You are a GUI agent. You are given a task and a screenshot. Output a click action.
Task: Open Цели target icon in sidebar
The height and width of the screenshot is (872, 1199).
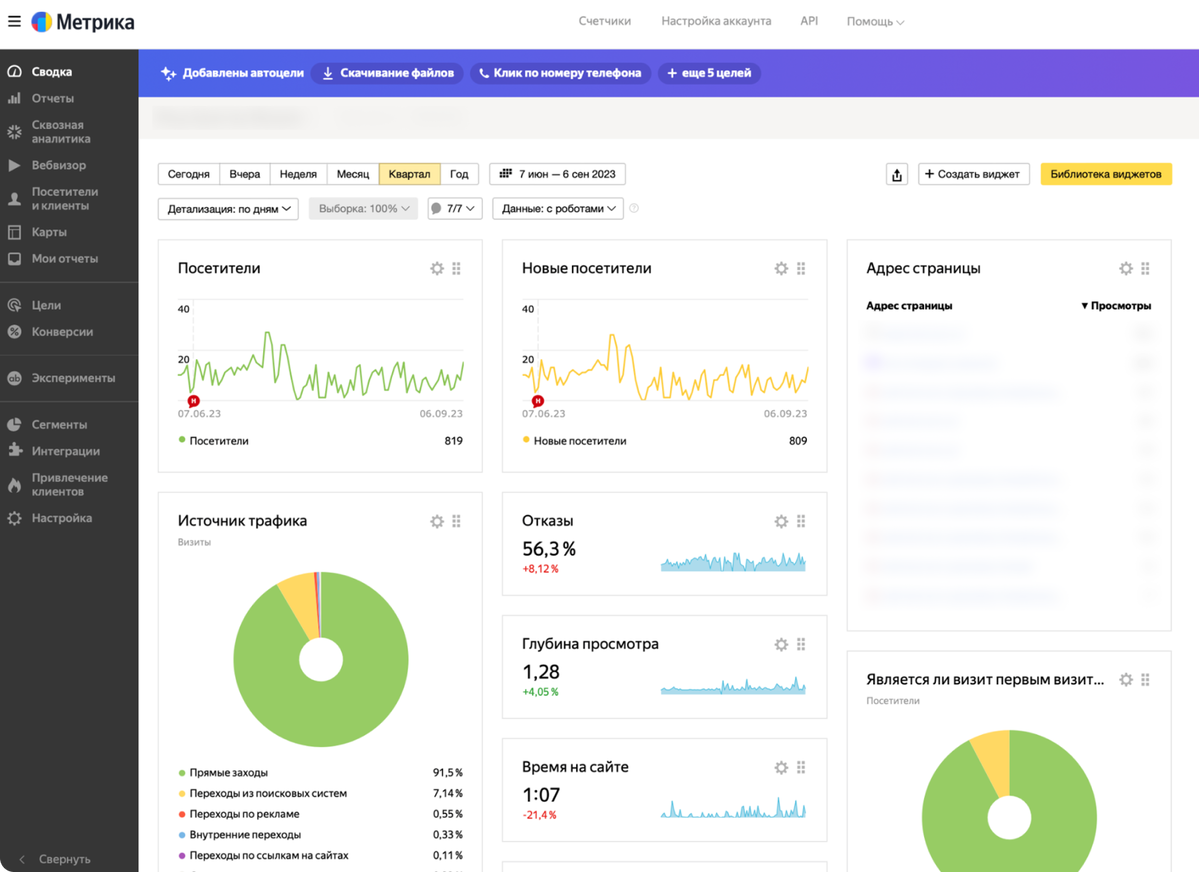click(x=14, y=305)
